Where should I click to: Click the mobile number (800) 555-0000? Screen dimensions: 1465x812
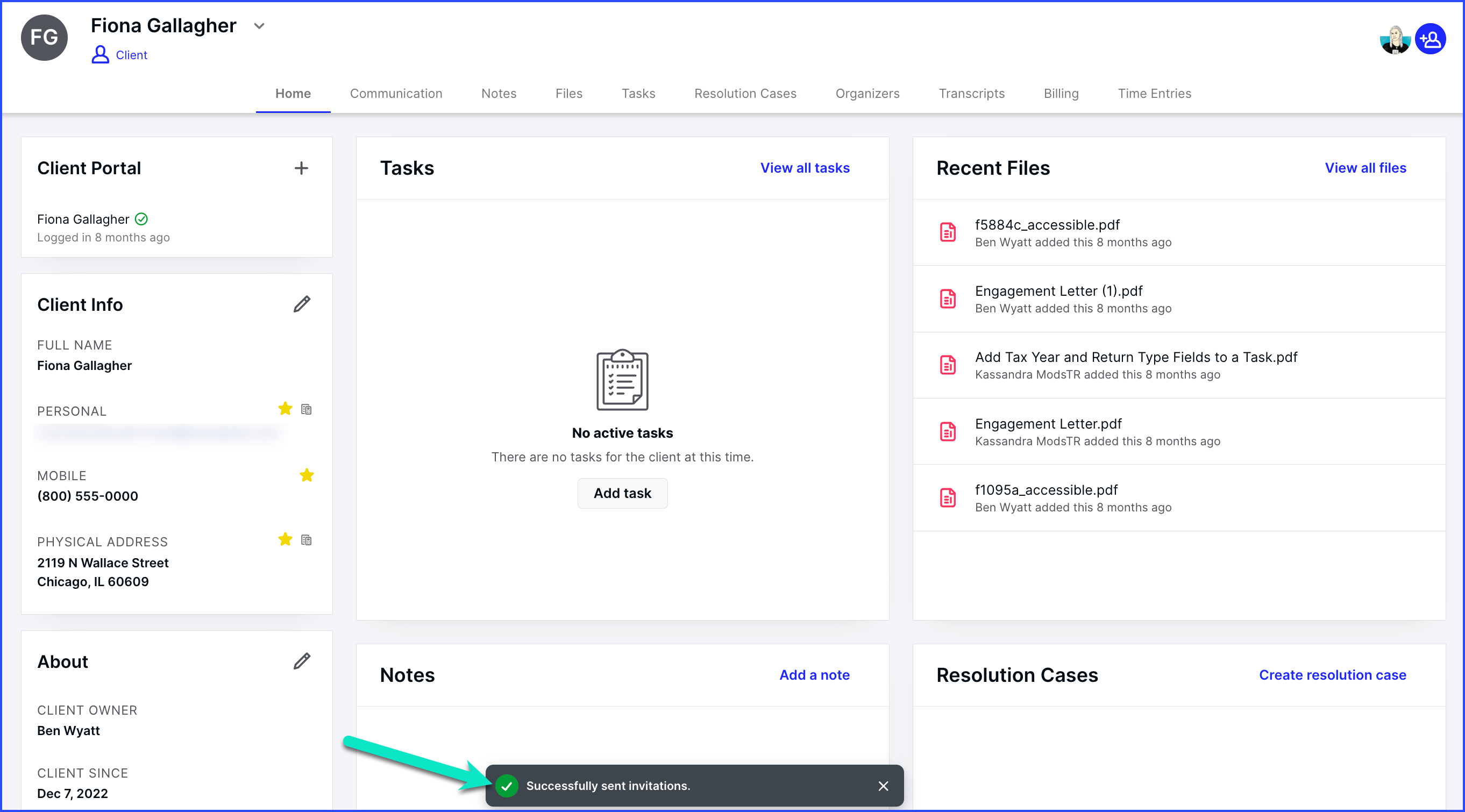tap(88, 496)
